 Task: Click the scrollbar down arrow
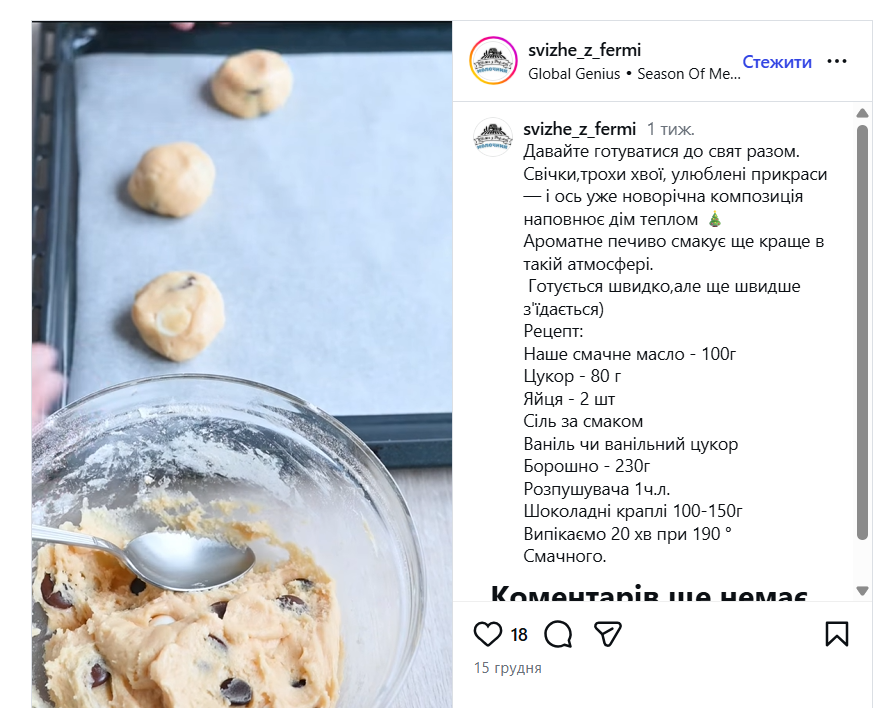(x=862, y=591)
